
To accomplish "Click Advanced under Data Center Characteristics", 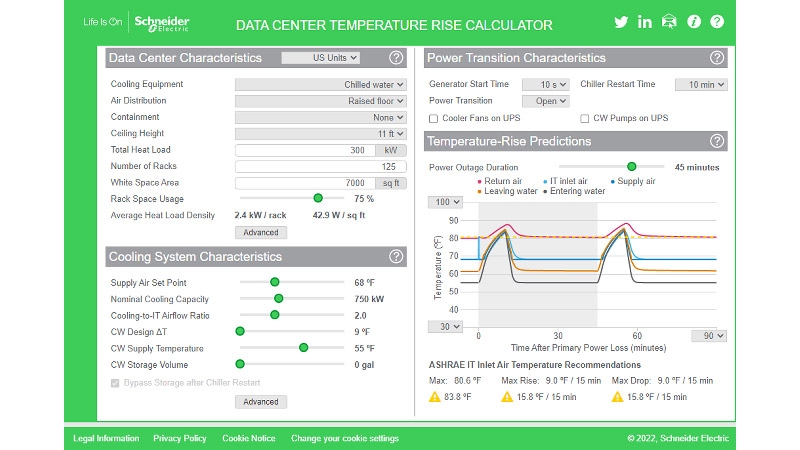I will click(x=261, y=232).
